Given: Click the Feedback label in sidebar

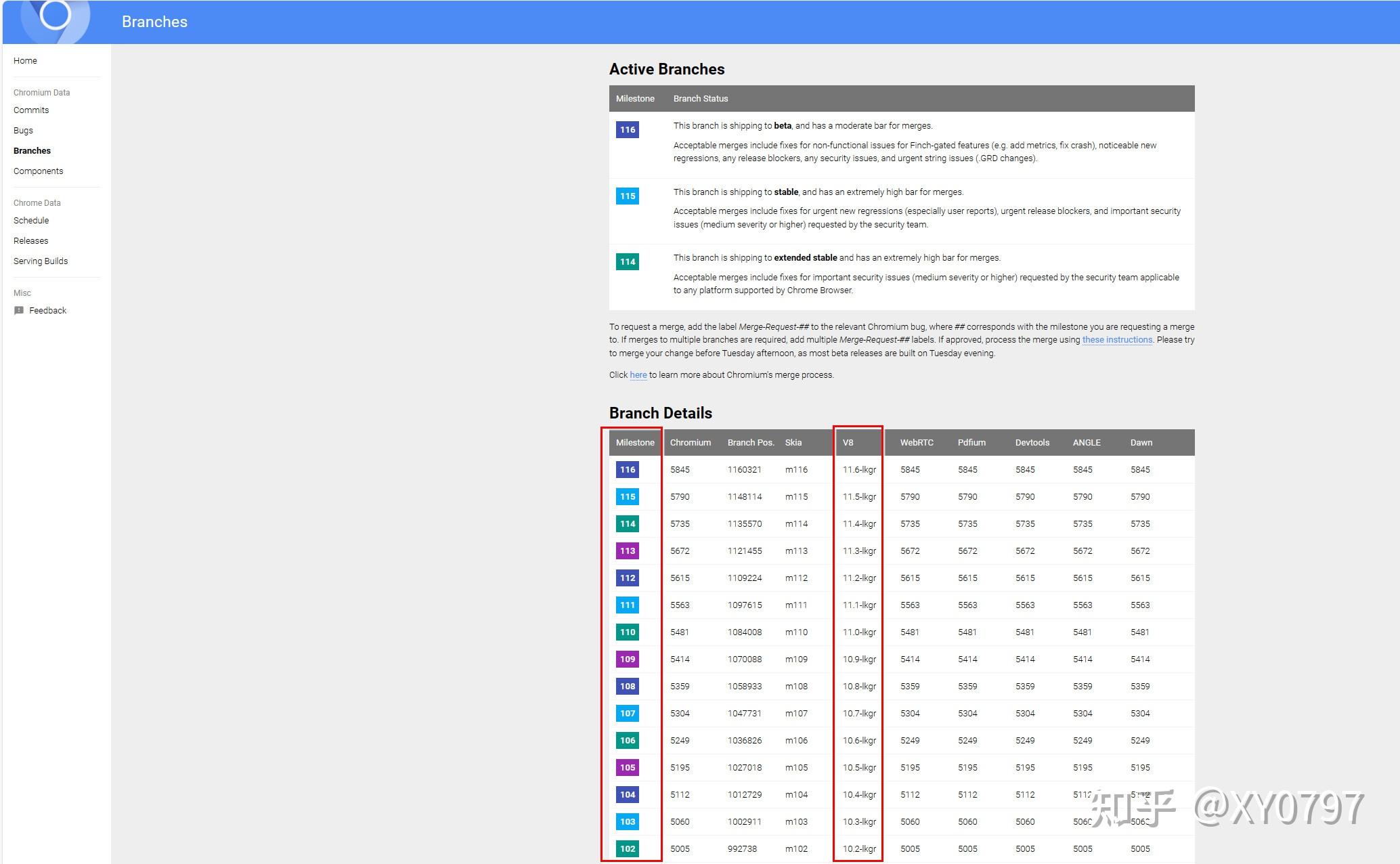Looking at the screenshot, I should pyautogui.click(x=47, y=311).
